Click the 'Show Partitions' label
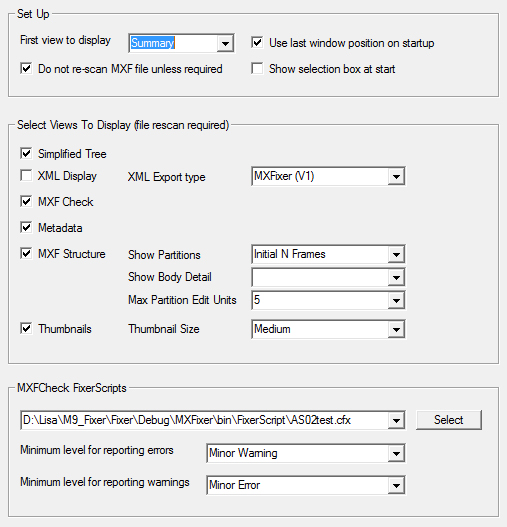 164,255
